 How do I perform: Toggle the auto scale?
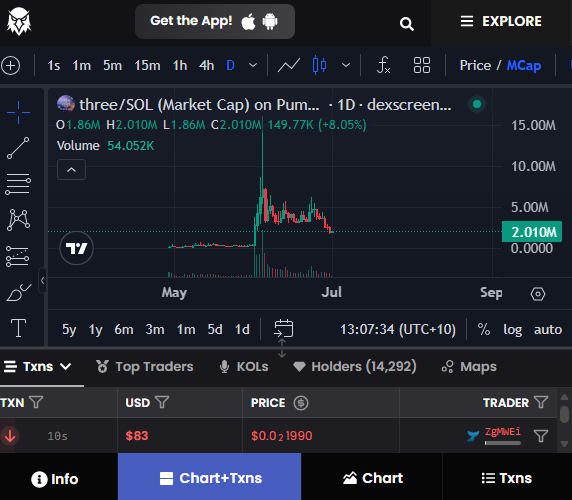coord(548,329)
